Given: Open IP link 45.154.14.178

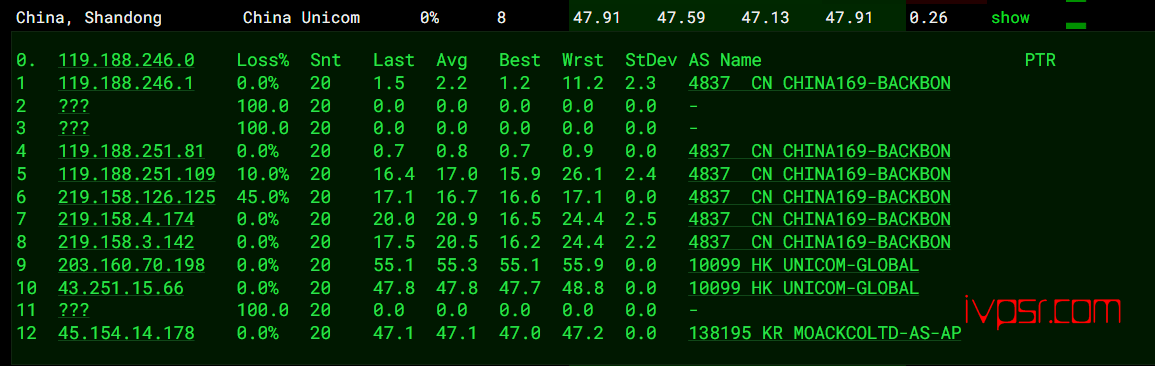Looking at the screenshot, I should (x=126, y=334).
